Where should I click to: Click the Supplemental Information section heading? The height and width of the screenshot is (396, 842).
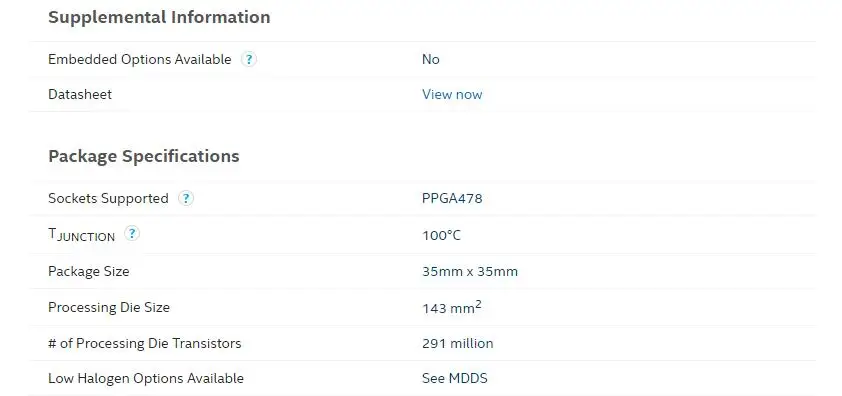[x=159, y=17]
